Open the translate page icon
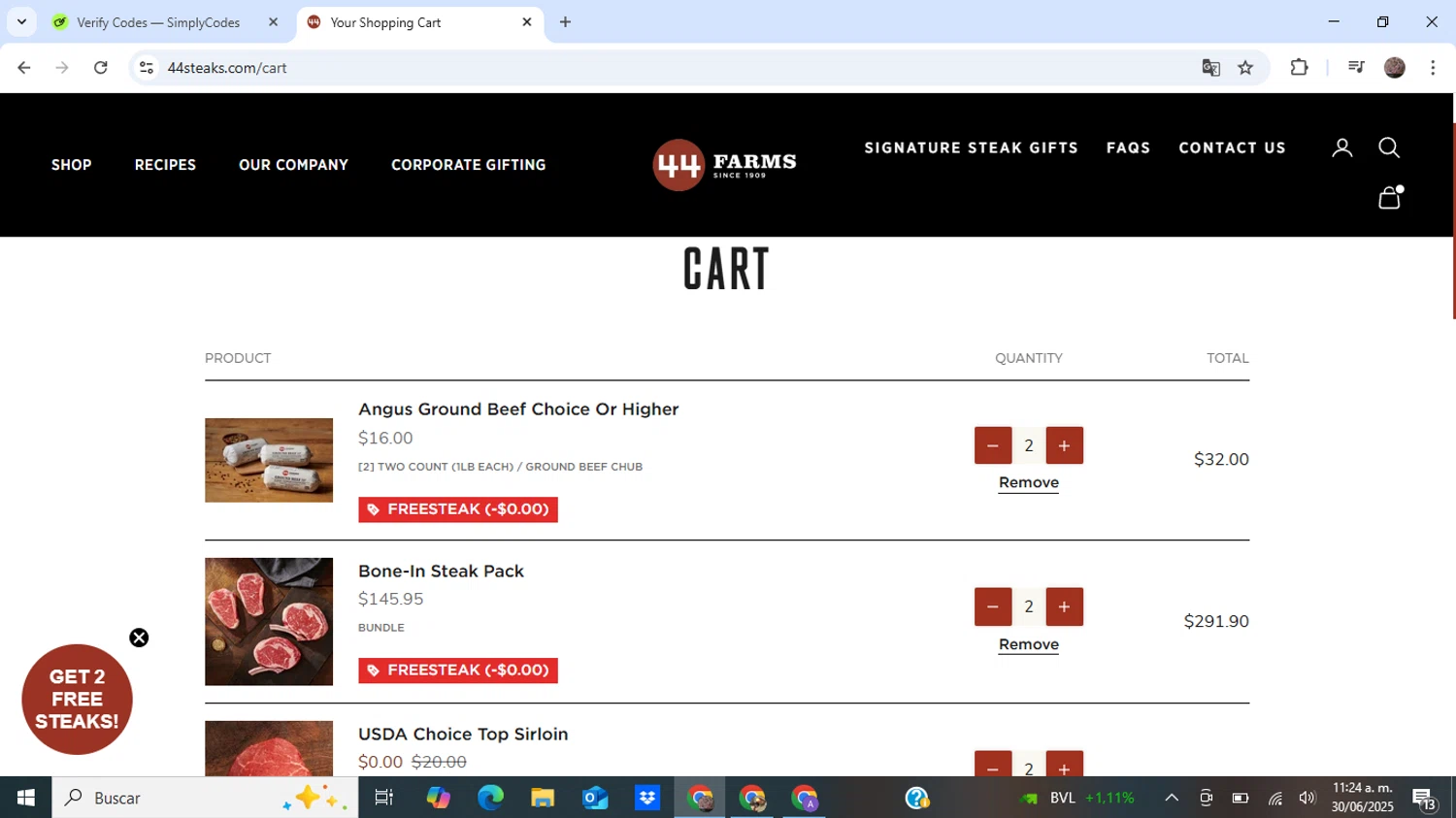Viewport: 1456px width, 818px height. click(x=1210, y=68)
